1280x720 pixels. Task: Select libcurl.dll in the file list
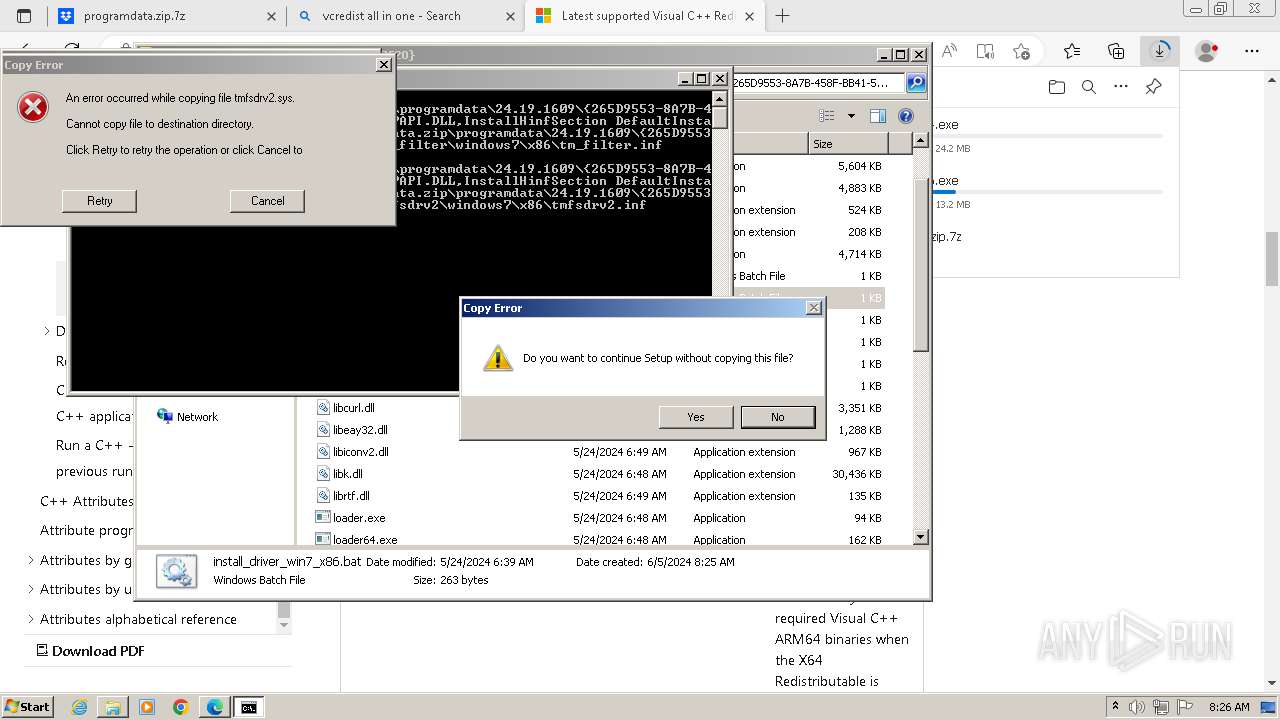tap(353, 408)
